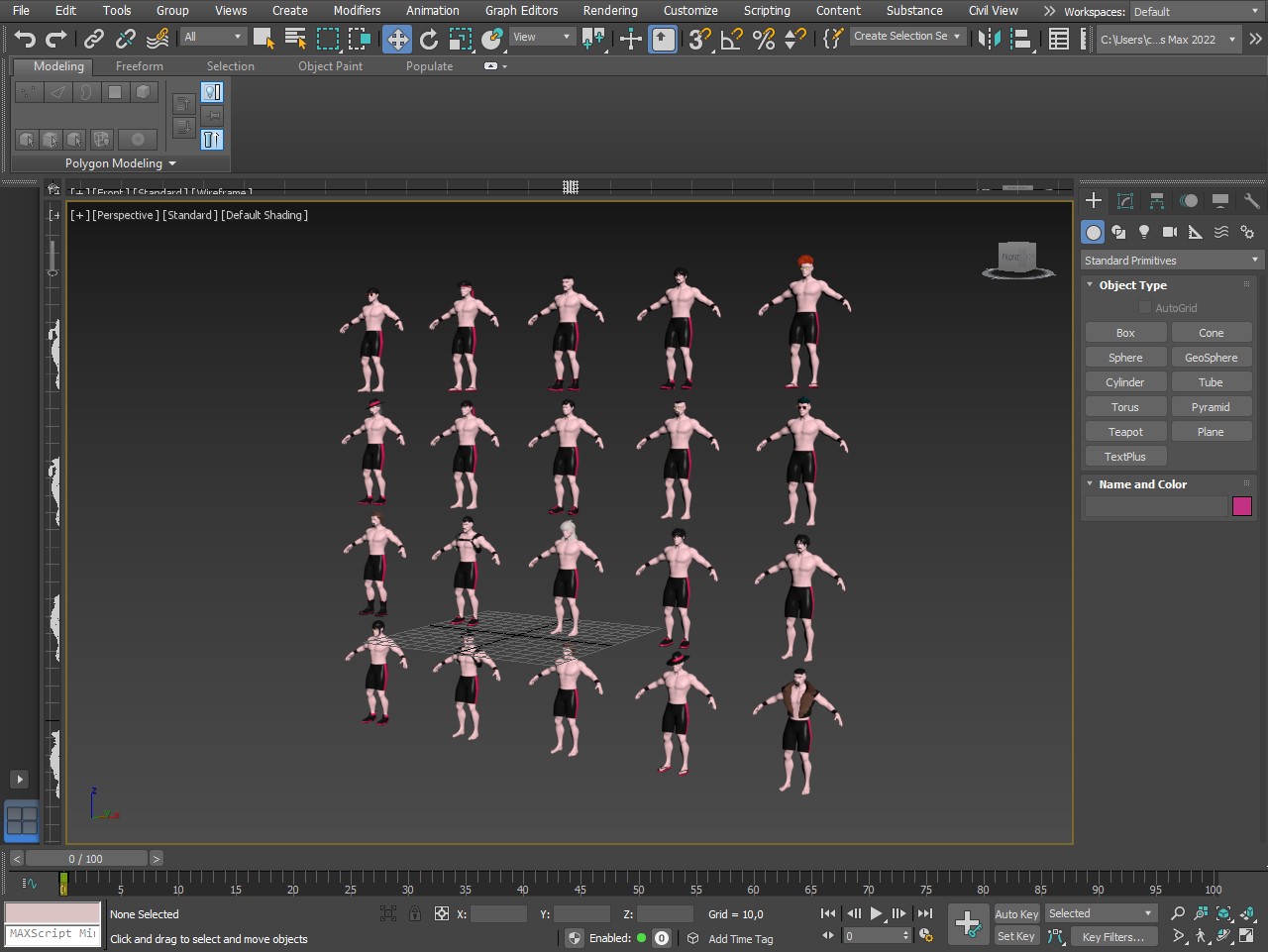Switch to Cameras category in Create panel
The image size is (1268, 952).
coord(1170,232)
